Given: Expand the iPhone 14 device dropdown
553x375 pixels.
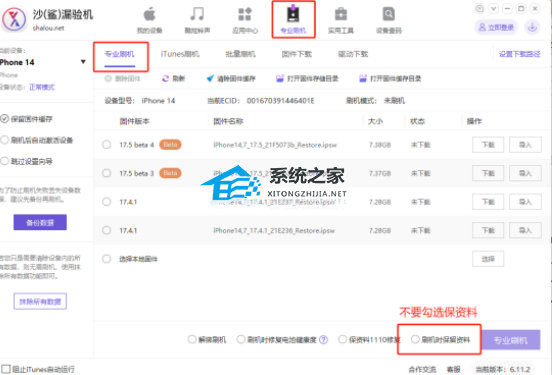Looking at the screenshot, I should tap(83, 62).
